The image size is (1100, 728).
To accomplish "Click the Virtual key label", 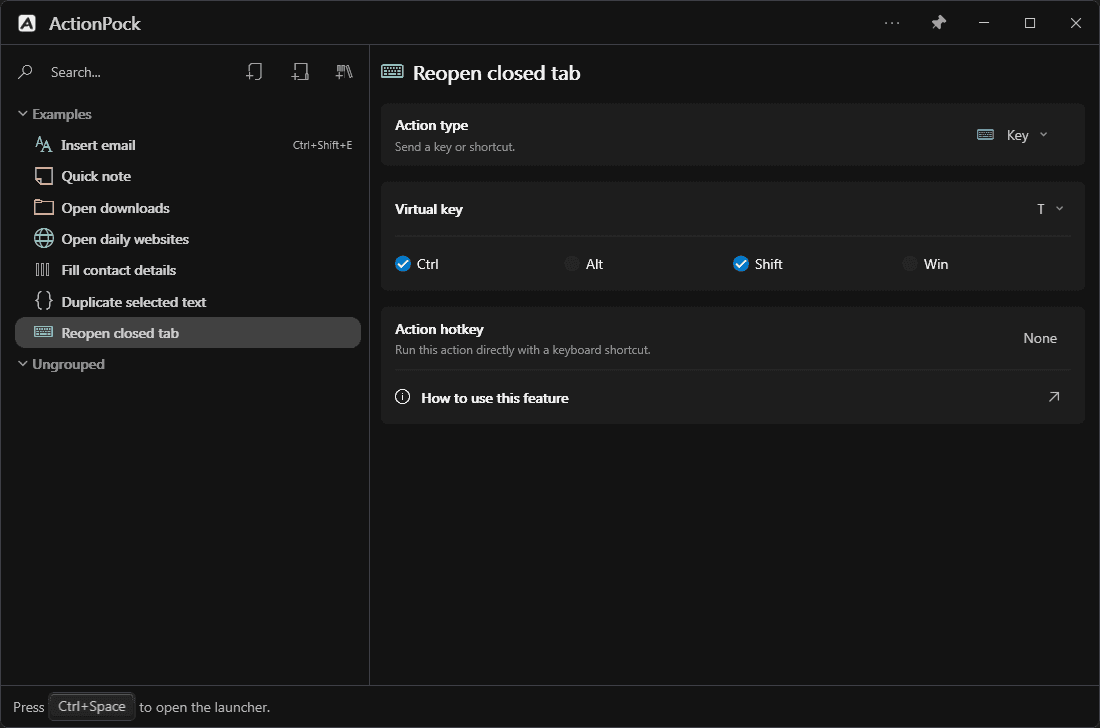I will coord(429,209).
